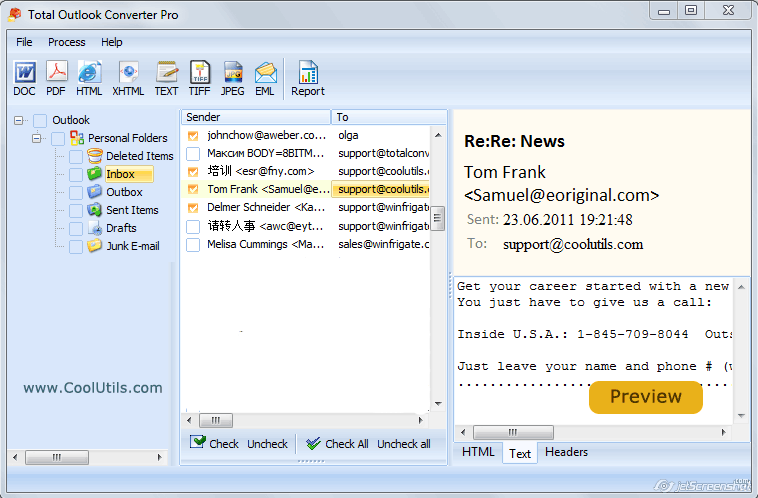Image resolution: width=758 pixels, height=498 pixels.
Task: Open the www.CoolUtils.com link
Action: pyautogui.click(x=93, y=388)
